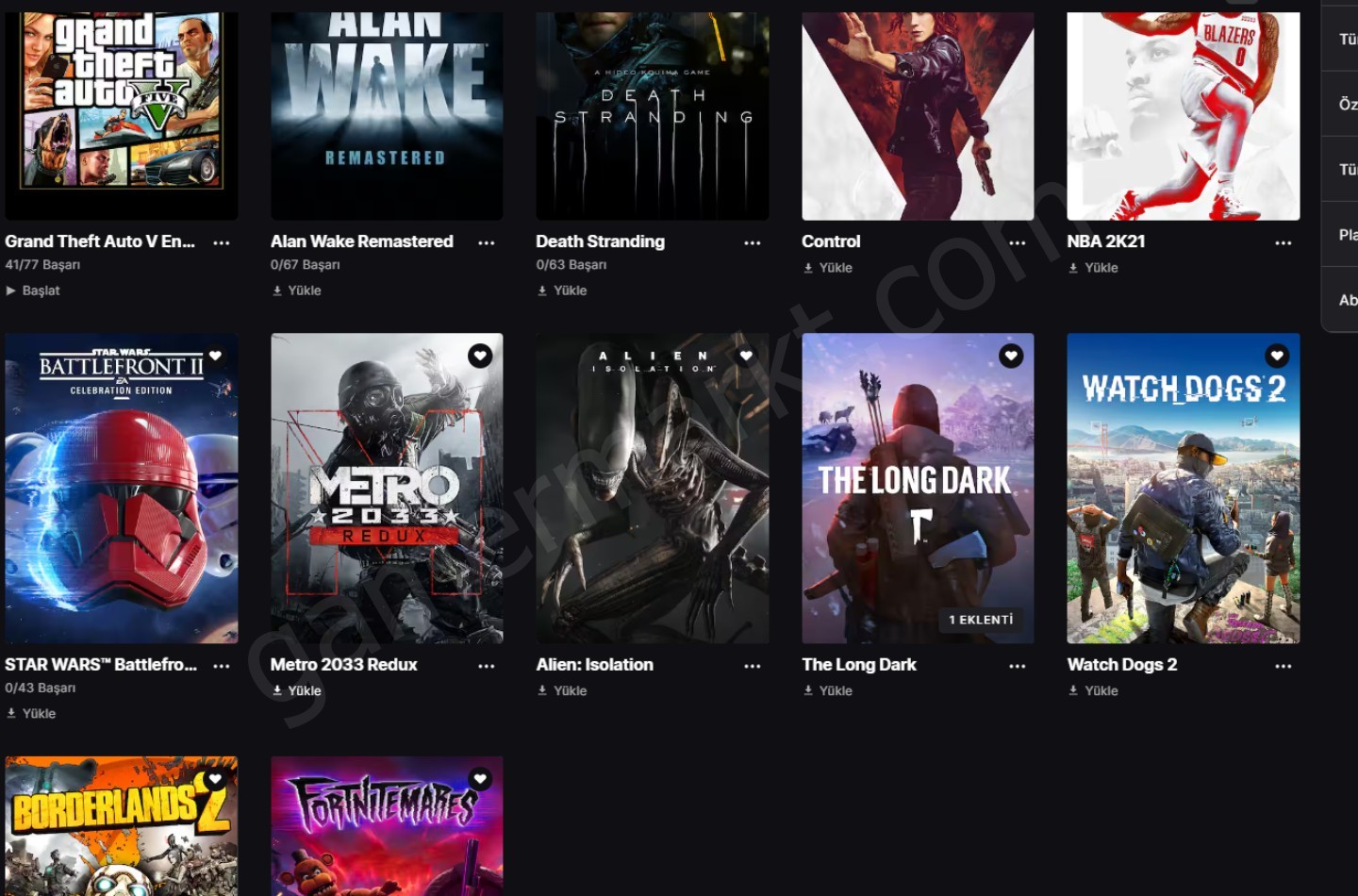Click the three dots next to Metro 2033 Redux
Viewport: 1358px width, 896px height.
pyautogui.click(x=487, y=666)
